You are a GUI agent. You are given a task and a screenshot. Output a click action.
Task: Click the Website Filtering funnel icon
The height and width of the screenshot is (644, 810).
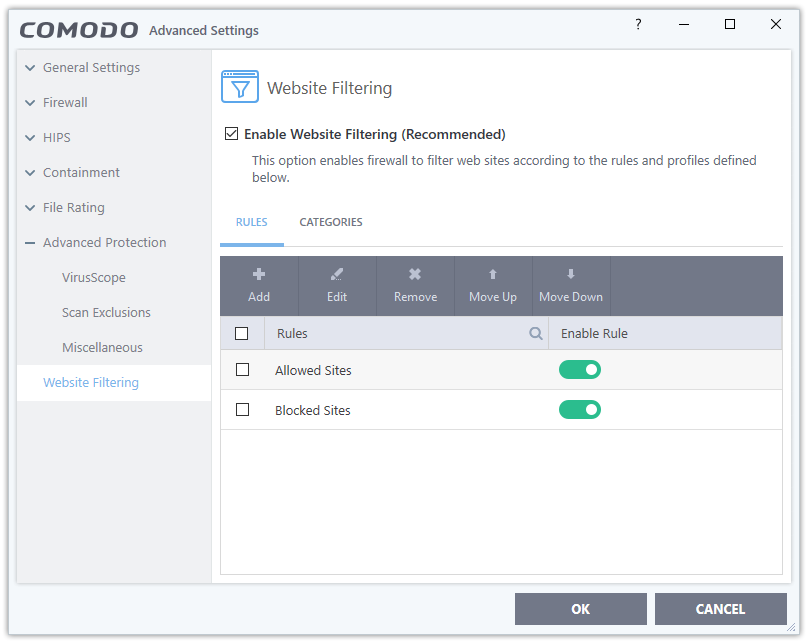(239, 88)
